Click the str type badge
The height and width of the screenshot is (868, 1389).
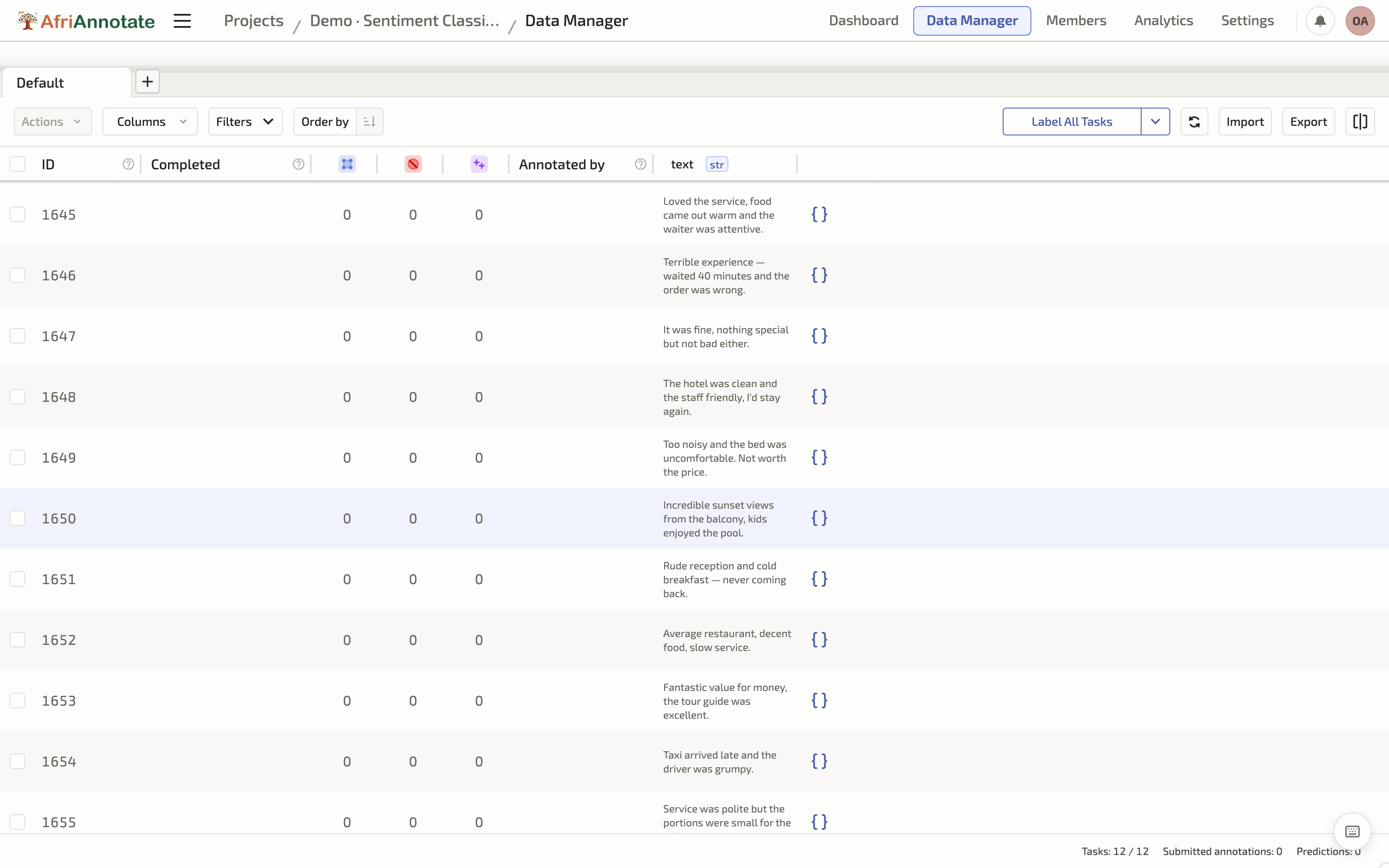click(717, 165)
